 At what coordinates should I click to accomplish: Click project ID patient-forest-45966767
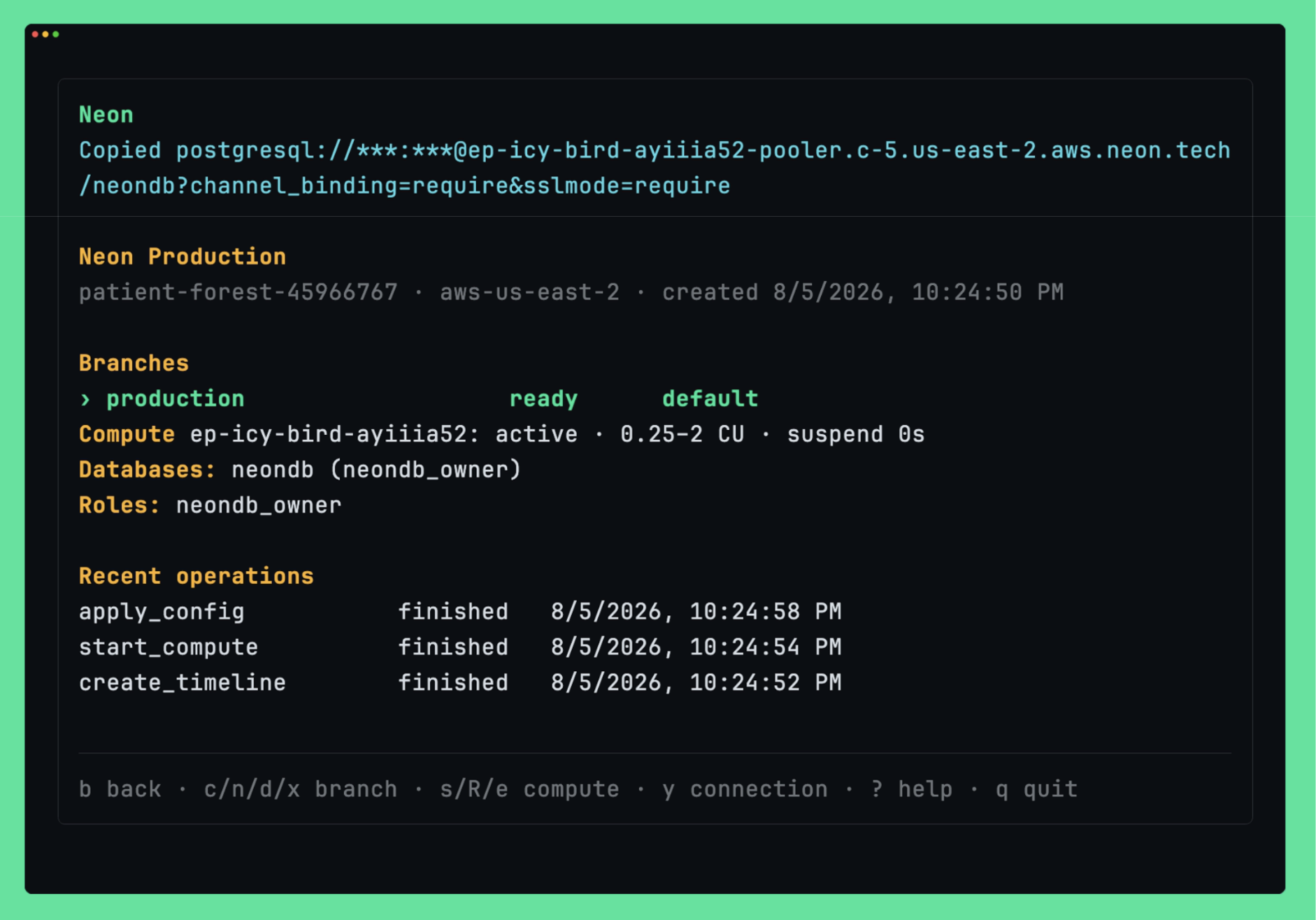click(238, 292)
